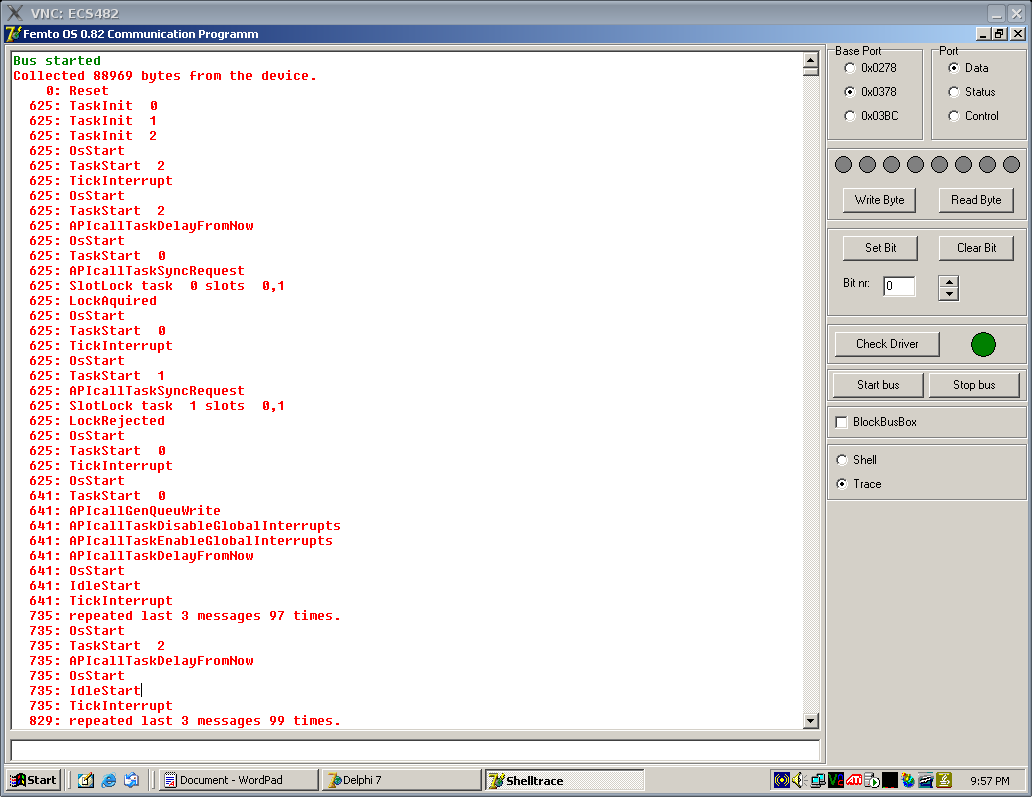The image size is (1032, 797).
Task: Click the Write Byte button
Action: click(x=879, y=200)
